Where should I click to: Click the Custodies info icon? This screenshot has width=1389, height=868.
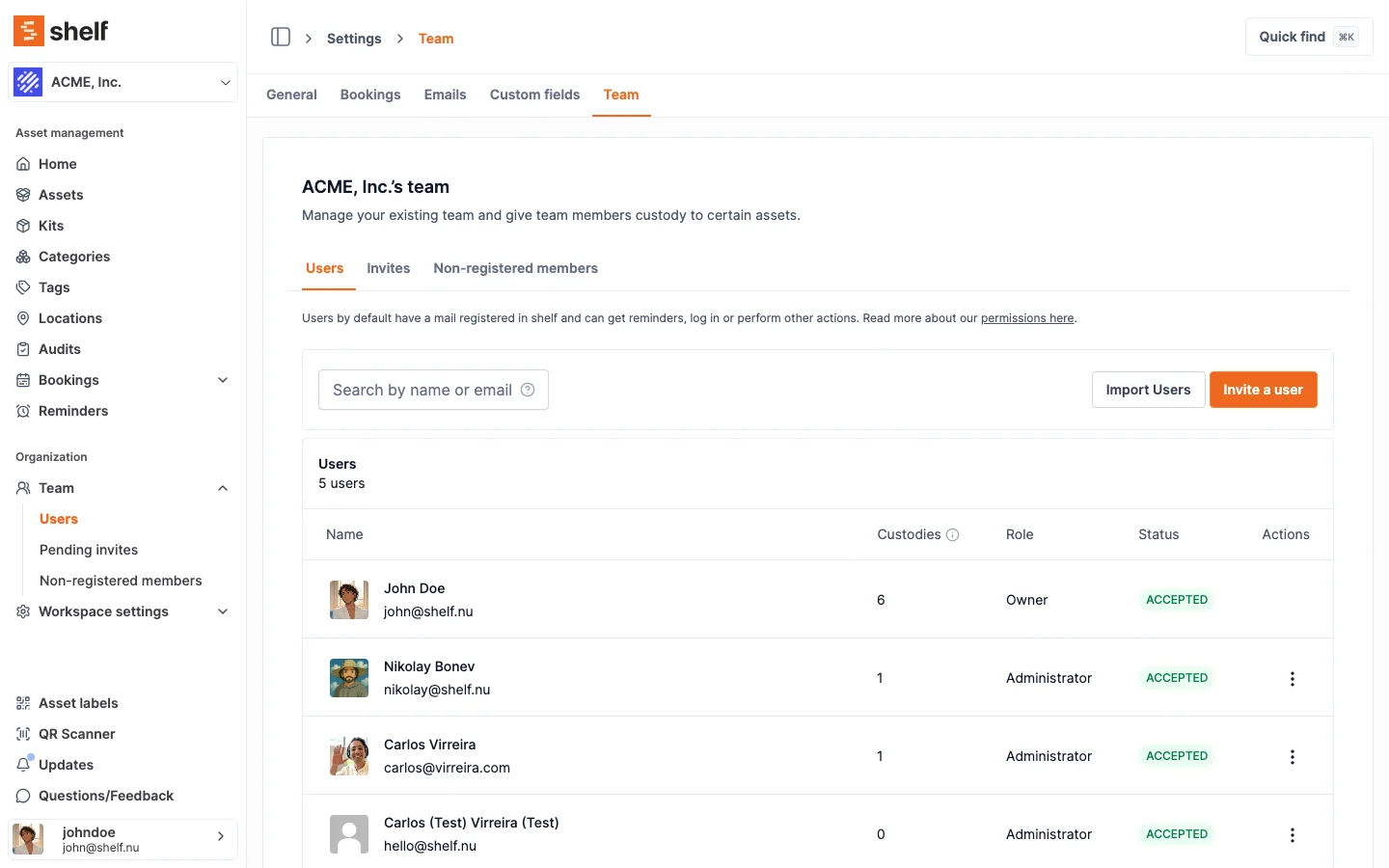click(x=953, y=535)
